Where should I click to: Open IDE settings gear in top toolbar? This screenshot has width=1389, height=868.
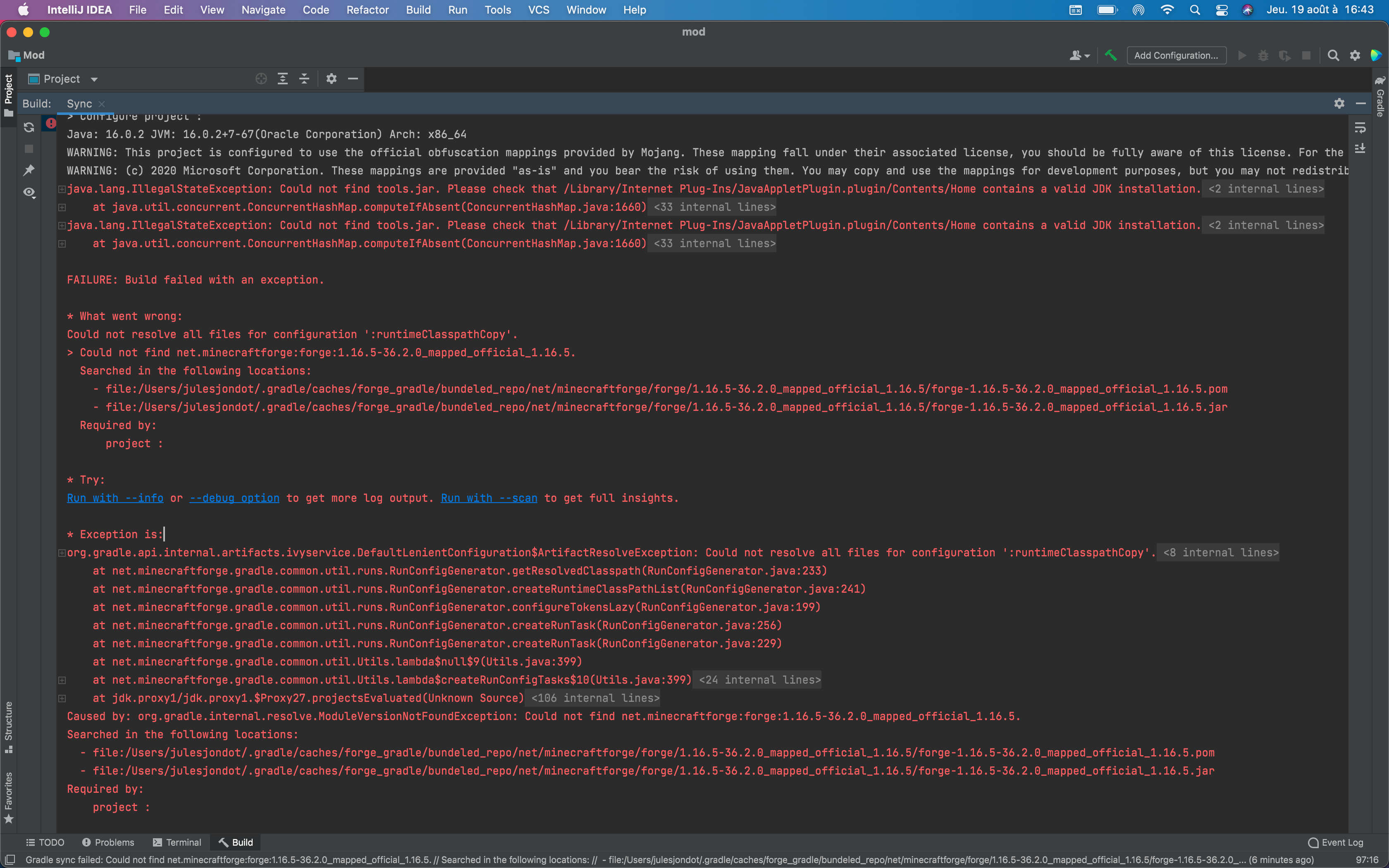pyautogui.click(x=1355, y=55)
